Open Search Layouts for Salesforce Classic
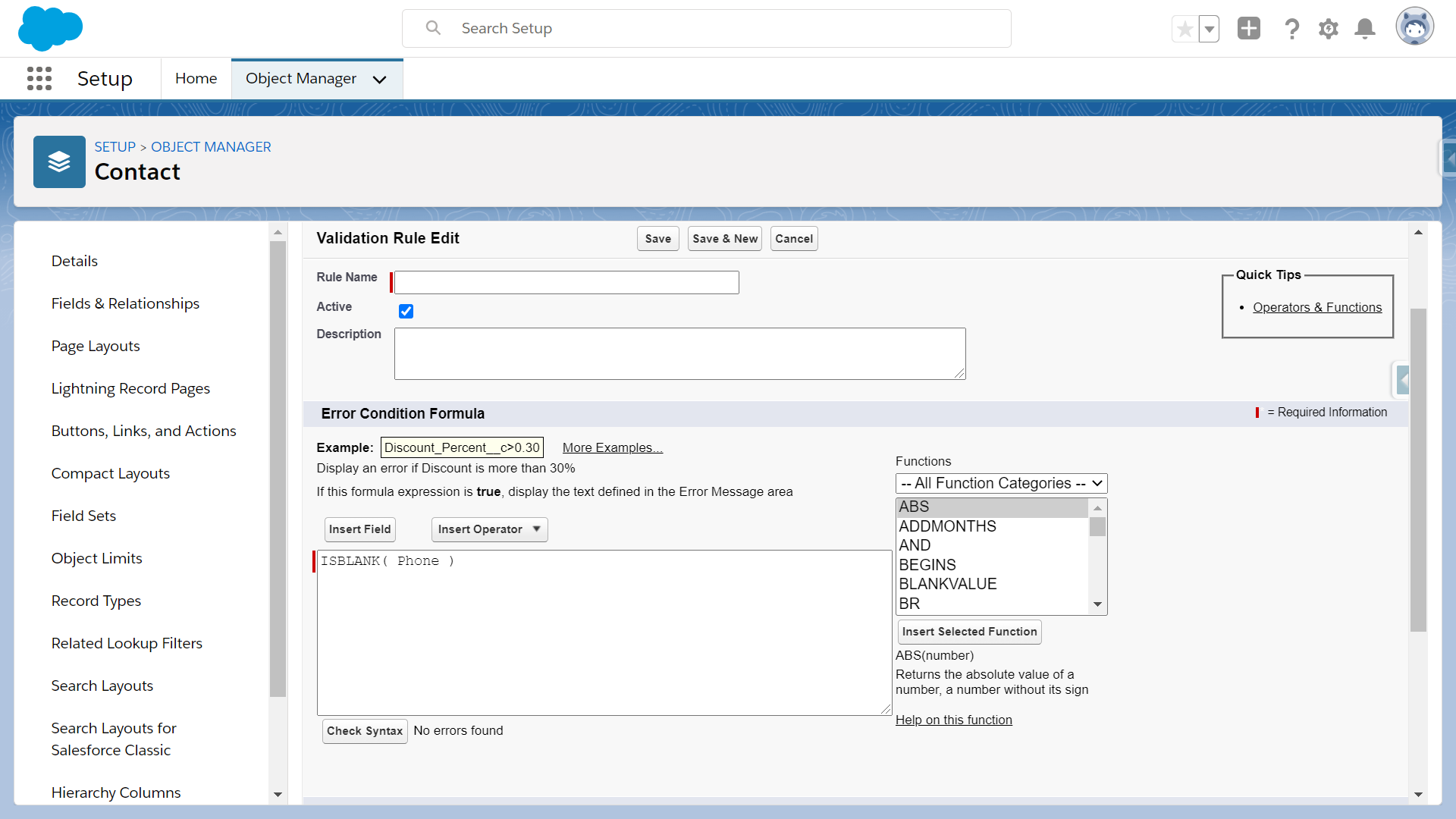Image resolution: width=1456 pixels, height=819 pixels. tap(114, 739)
